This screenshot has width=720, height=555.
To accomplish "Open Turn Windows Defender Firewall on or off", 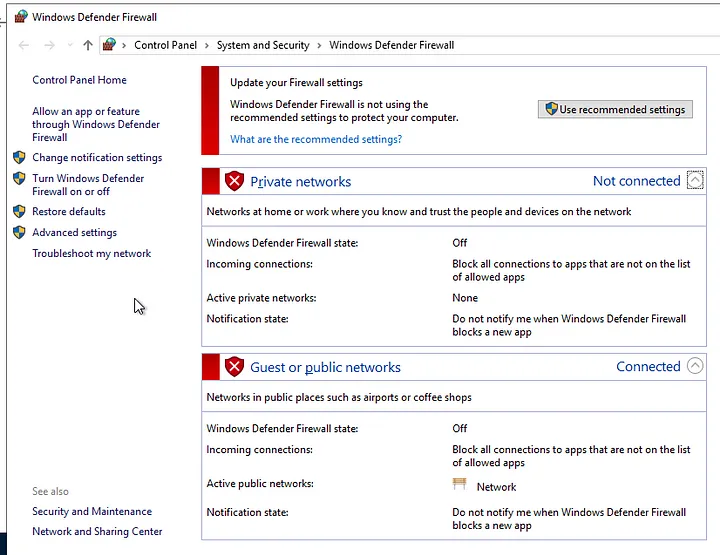I will 88,185.
